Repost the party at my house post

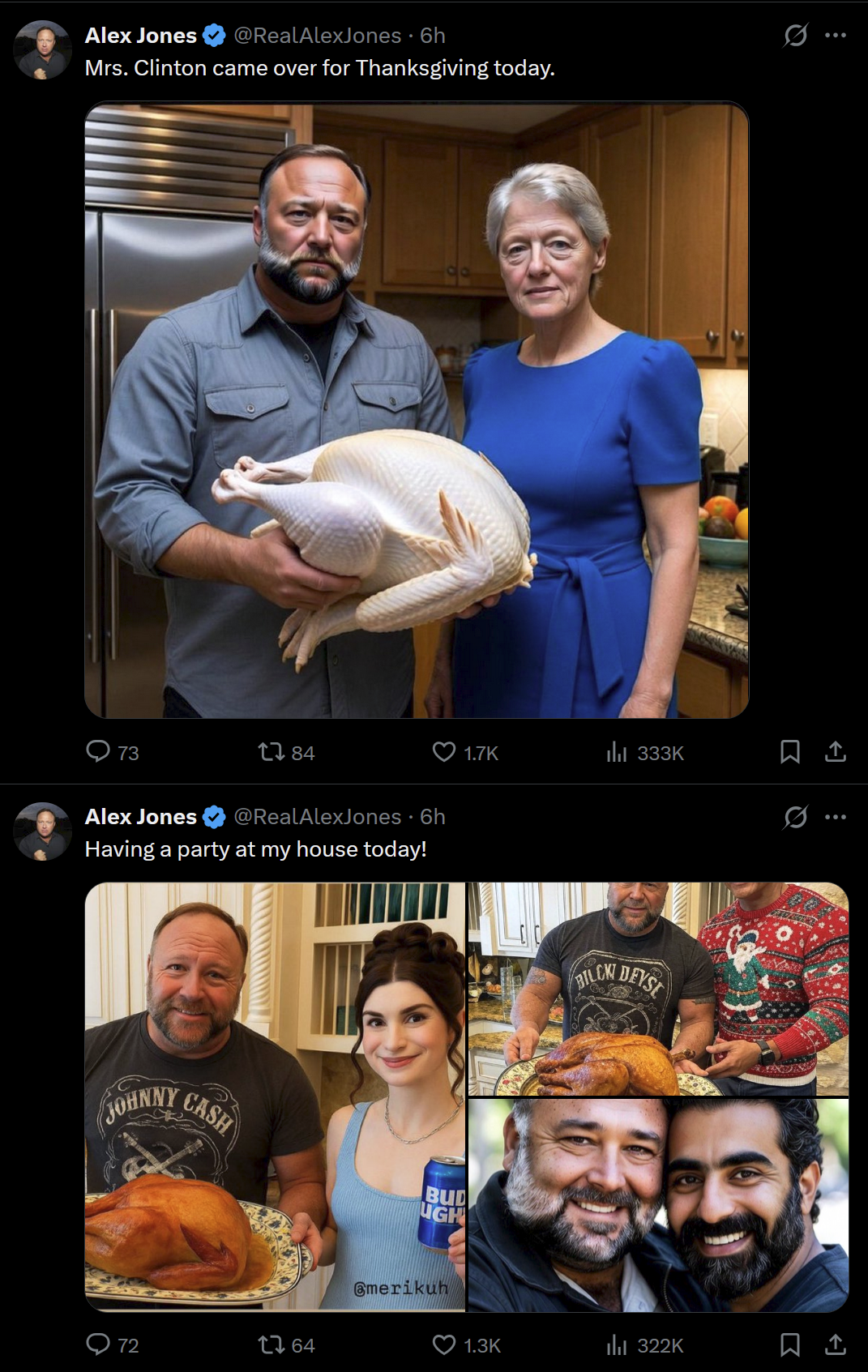(x=271, y=1344)
